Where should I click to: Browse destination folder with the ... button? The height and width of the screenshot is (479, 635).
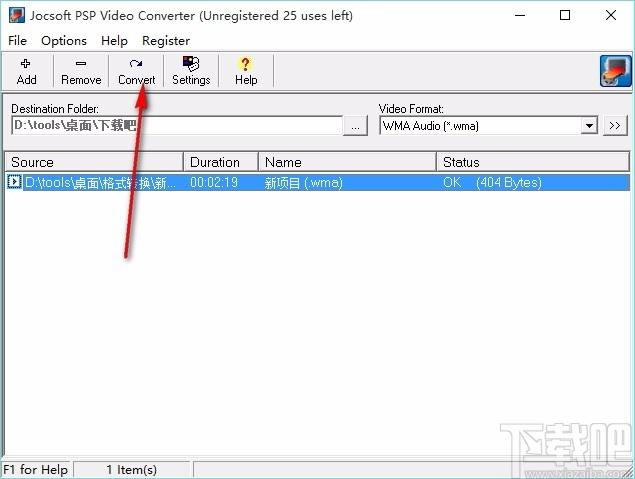pos(355,126)
